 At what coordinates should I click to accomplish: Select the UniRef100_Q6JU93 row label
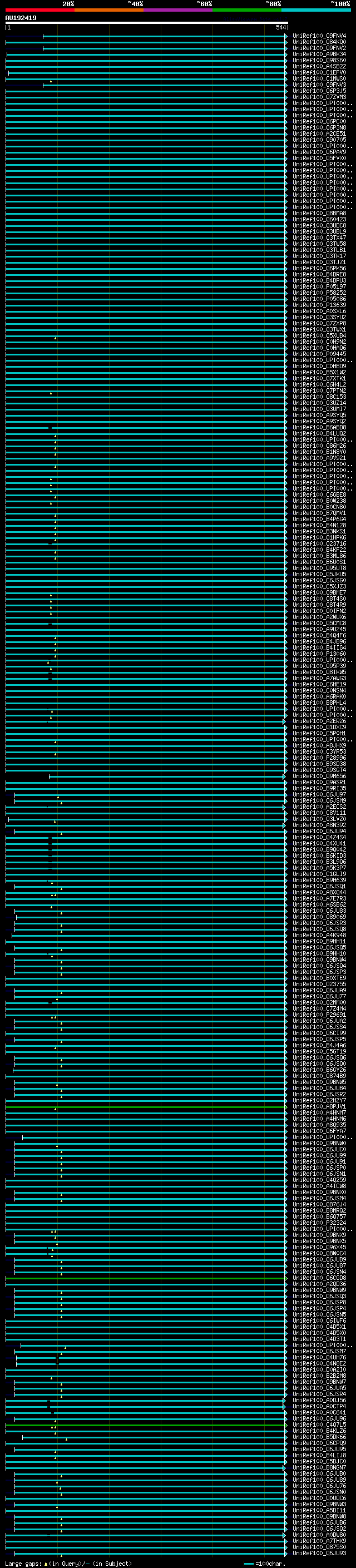tap(319, 1554)
